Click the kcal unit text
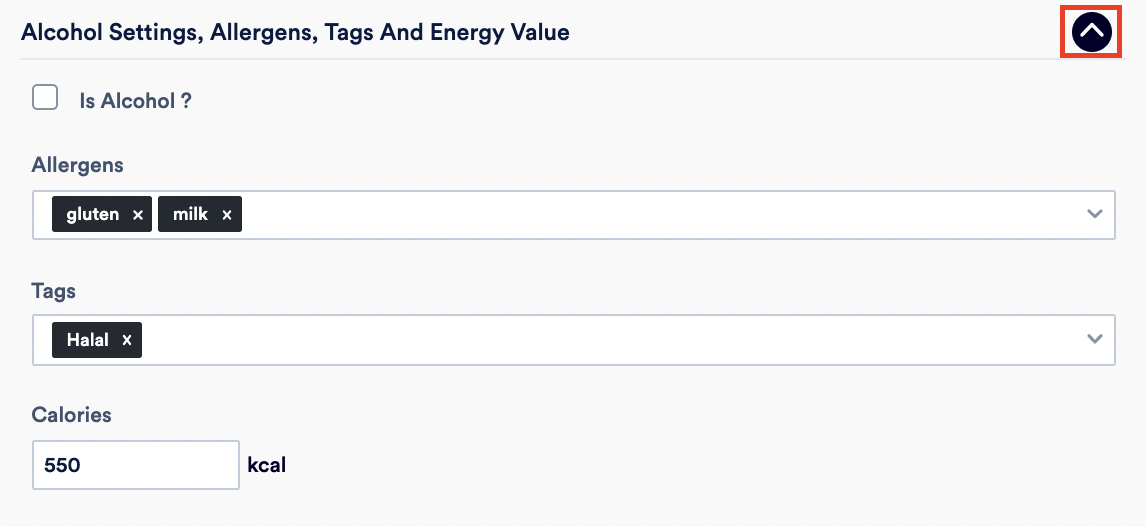 267,465
